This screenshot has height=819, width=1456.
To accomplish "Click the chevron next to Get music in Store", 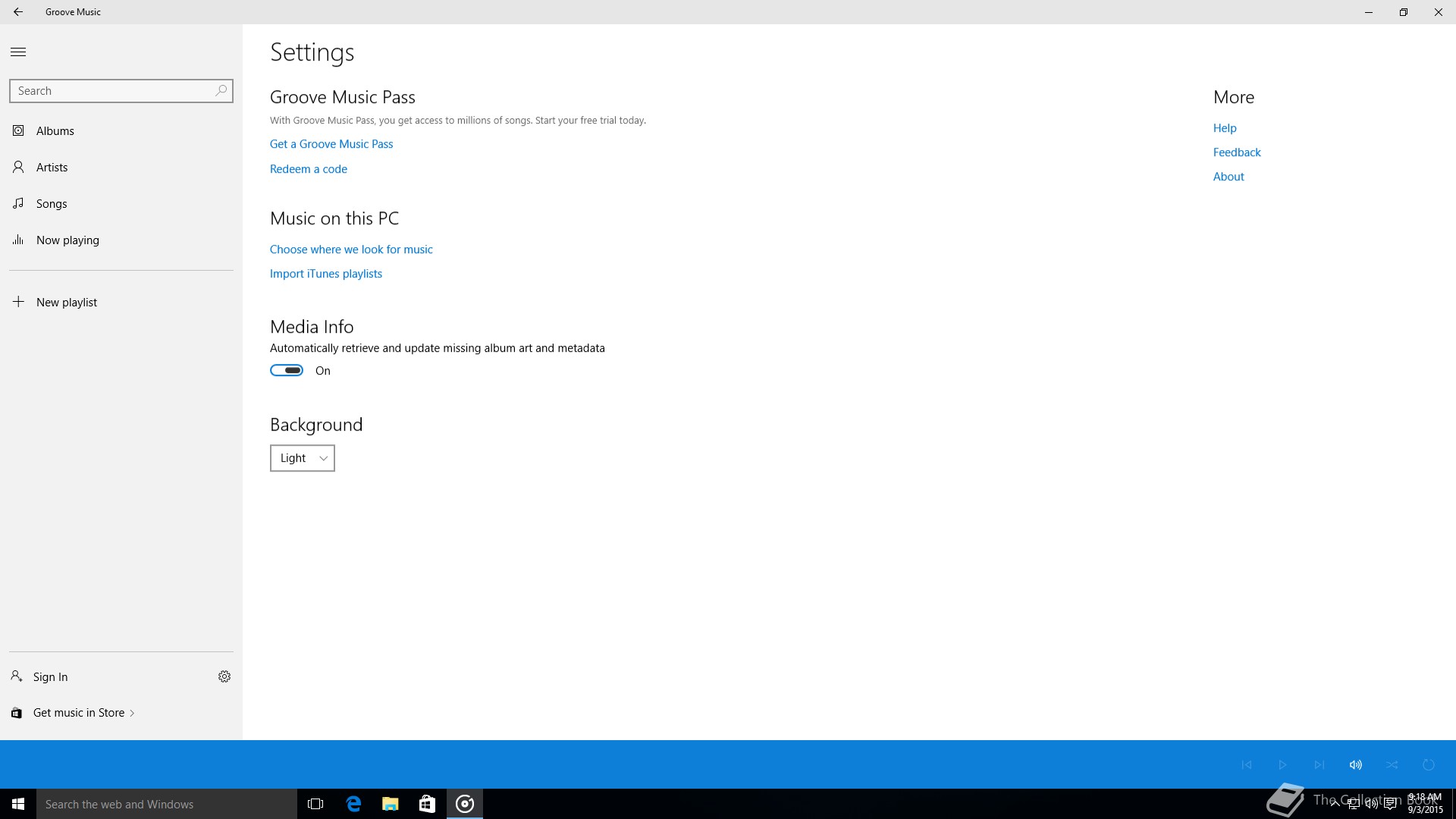I will pyautogui.click(x=132, y=713).
